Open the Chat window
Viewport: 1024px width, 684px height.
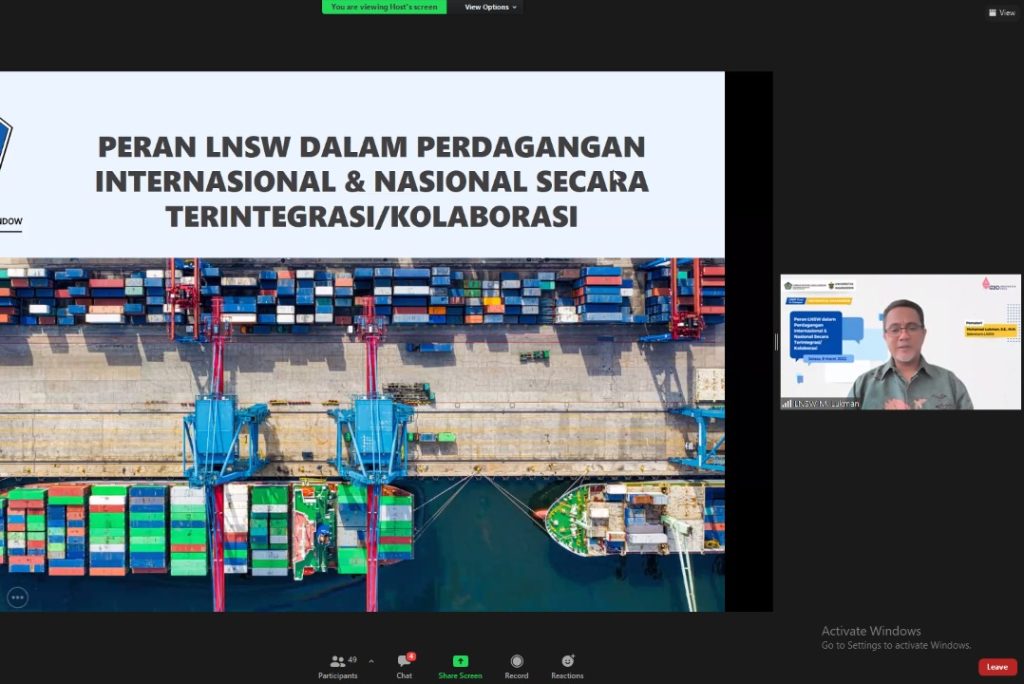click(x=404, y=660)
